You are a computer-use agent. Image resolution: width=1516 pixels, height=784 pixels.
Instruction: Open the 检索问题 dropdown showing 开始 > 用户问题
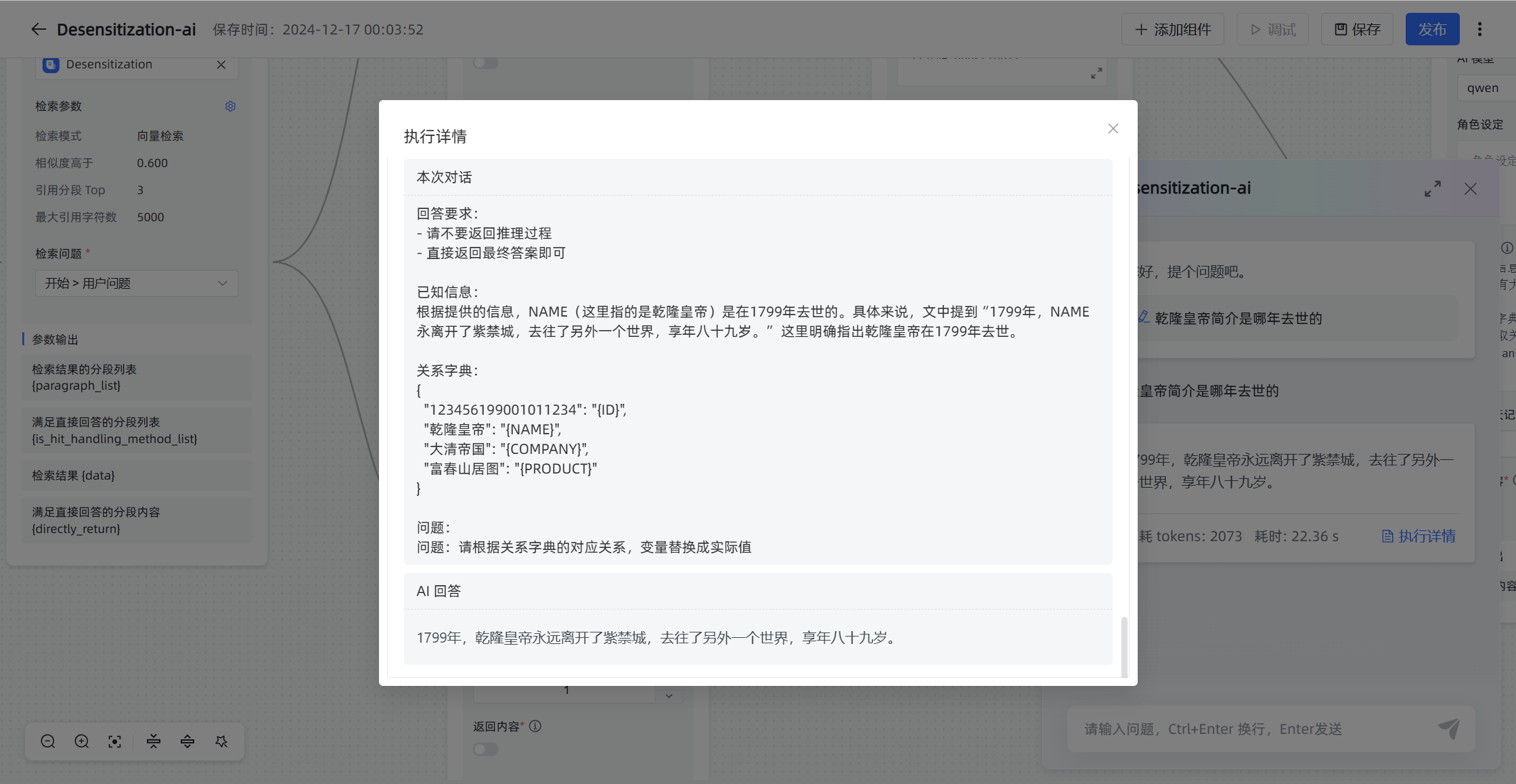[137, 283]
